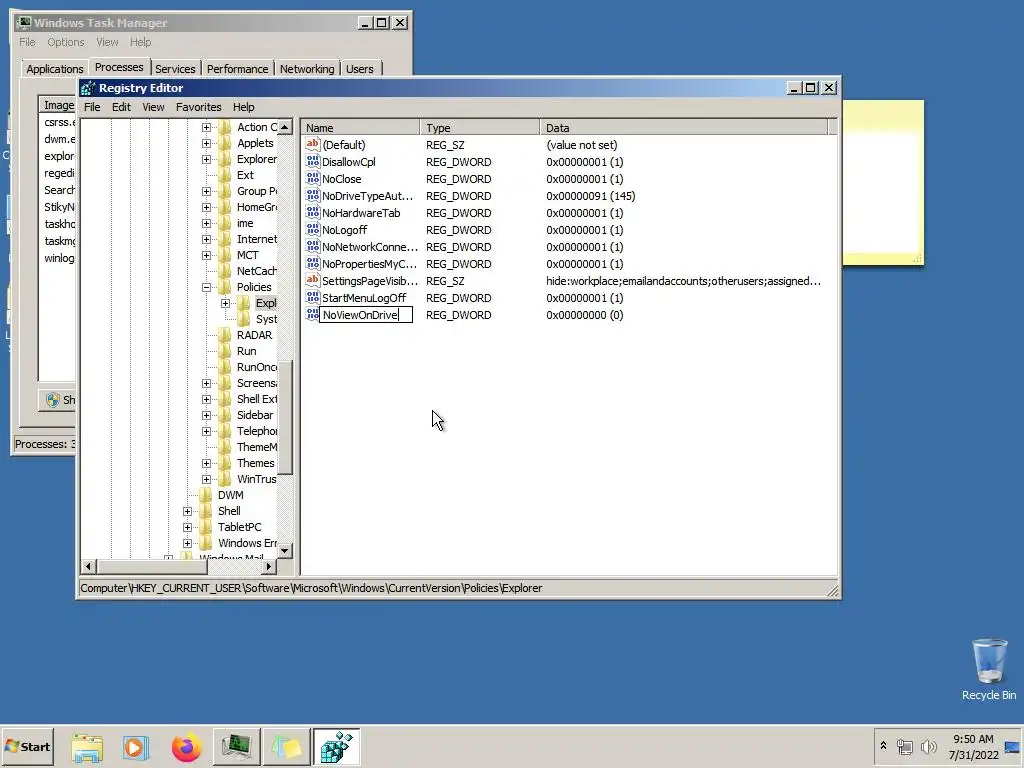Expand the TabletPC tree node
Image resolution: width=1024 pixels, height=768 pixels.
(x=187, y=527)
